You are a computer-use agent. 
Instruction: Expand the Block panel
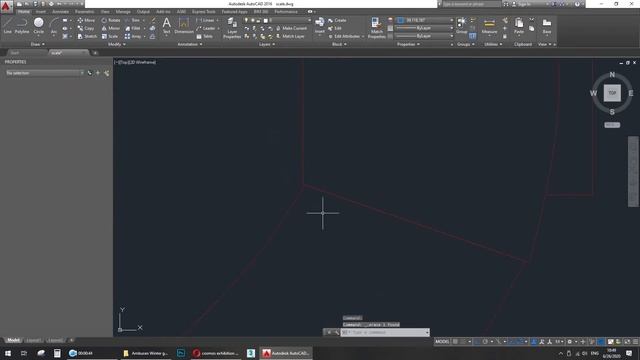(x=339, y=44)
